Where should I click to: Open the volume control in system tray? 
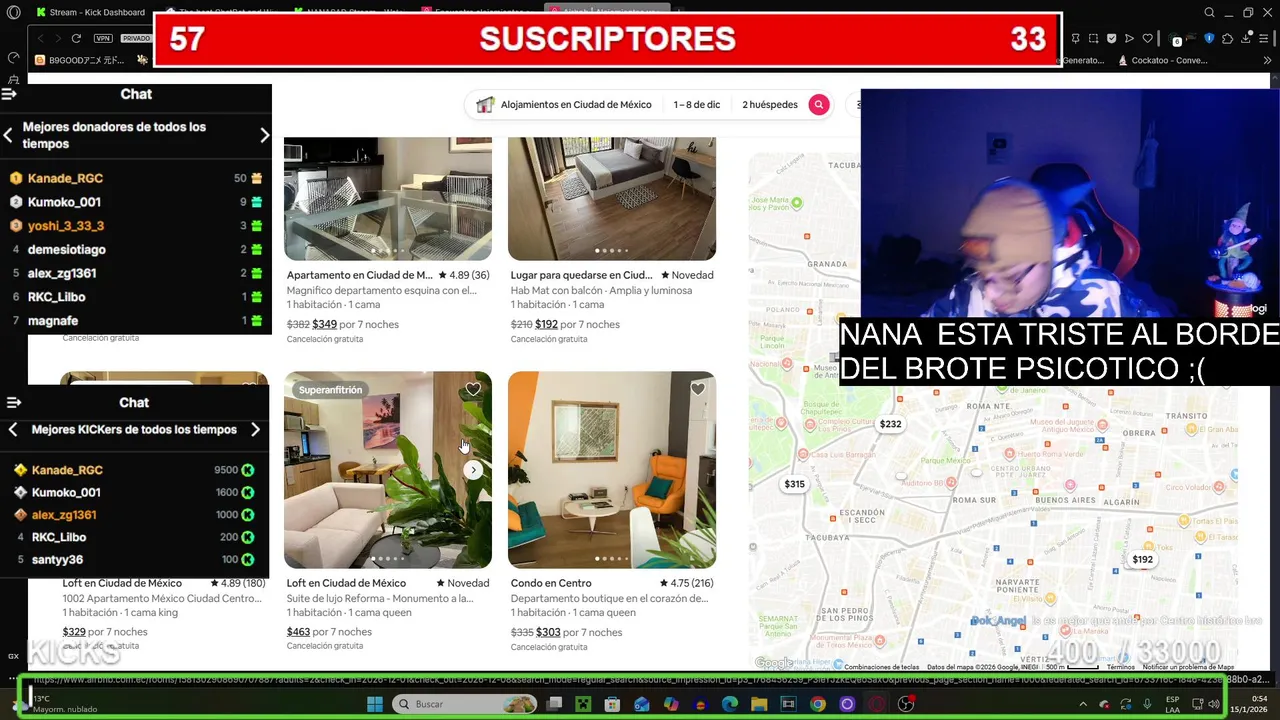point(1214,704)
